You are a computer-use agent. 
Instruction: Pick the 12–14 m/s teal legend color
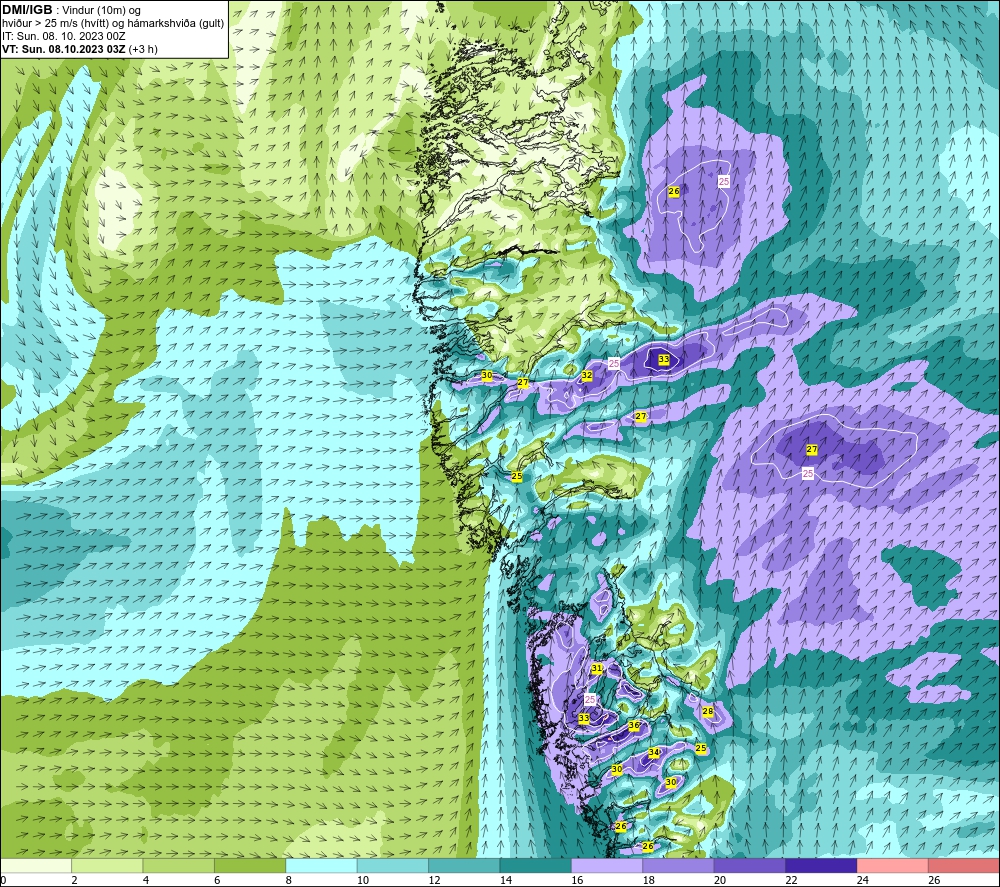click(464, 865)
